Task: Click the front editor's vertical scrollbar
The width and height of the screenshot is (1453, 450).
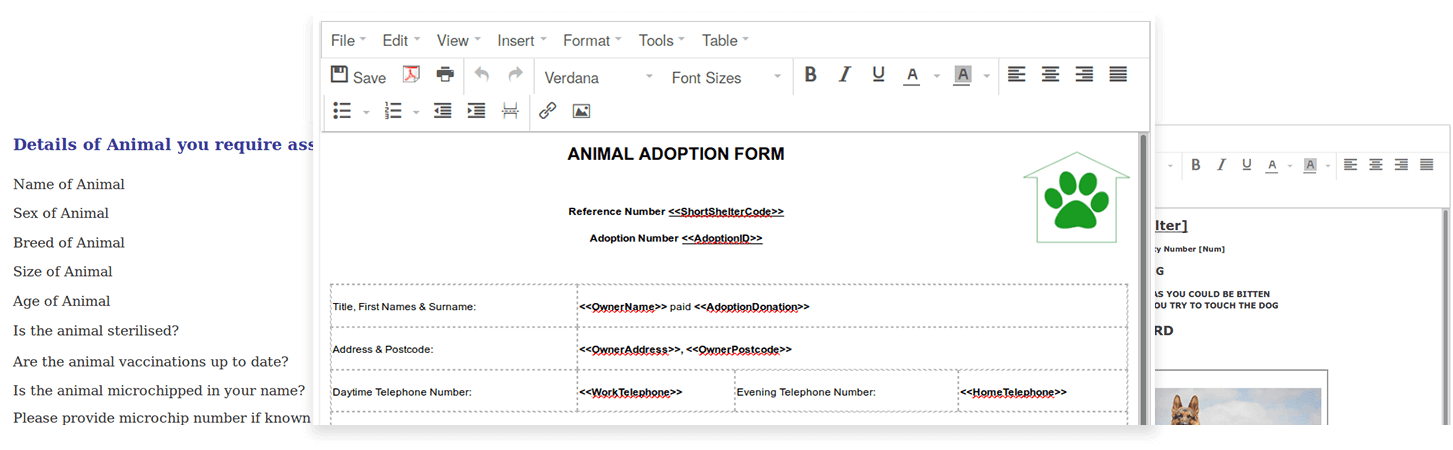Action: click(1144, 278)
